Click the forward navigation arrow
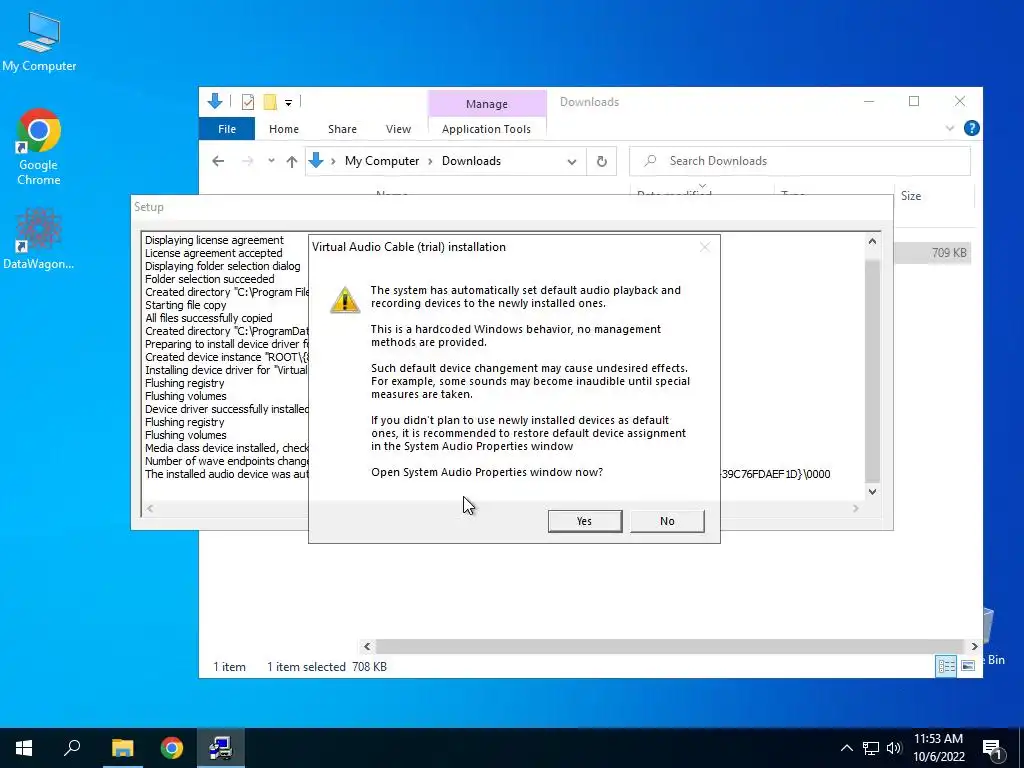The height and width of the screenshot is (768, 1024). tap(248, 161)
